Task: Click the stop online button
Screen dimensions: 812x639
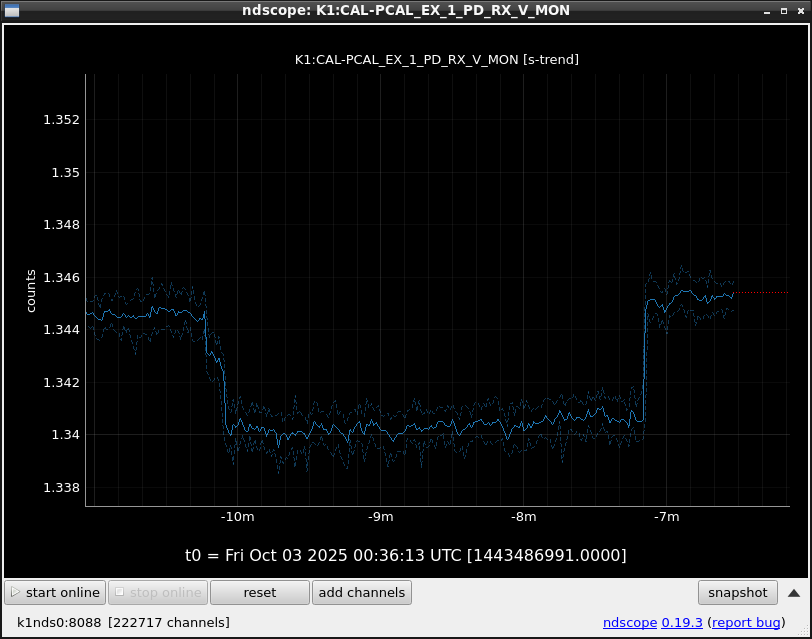Action: (158, 593)
